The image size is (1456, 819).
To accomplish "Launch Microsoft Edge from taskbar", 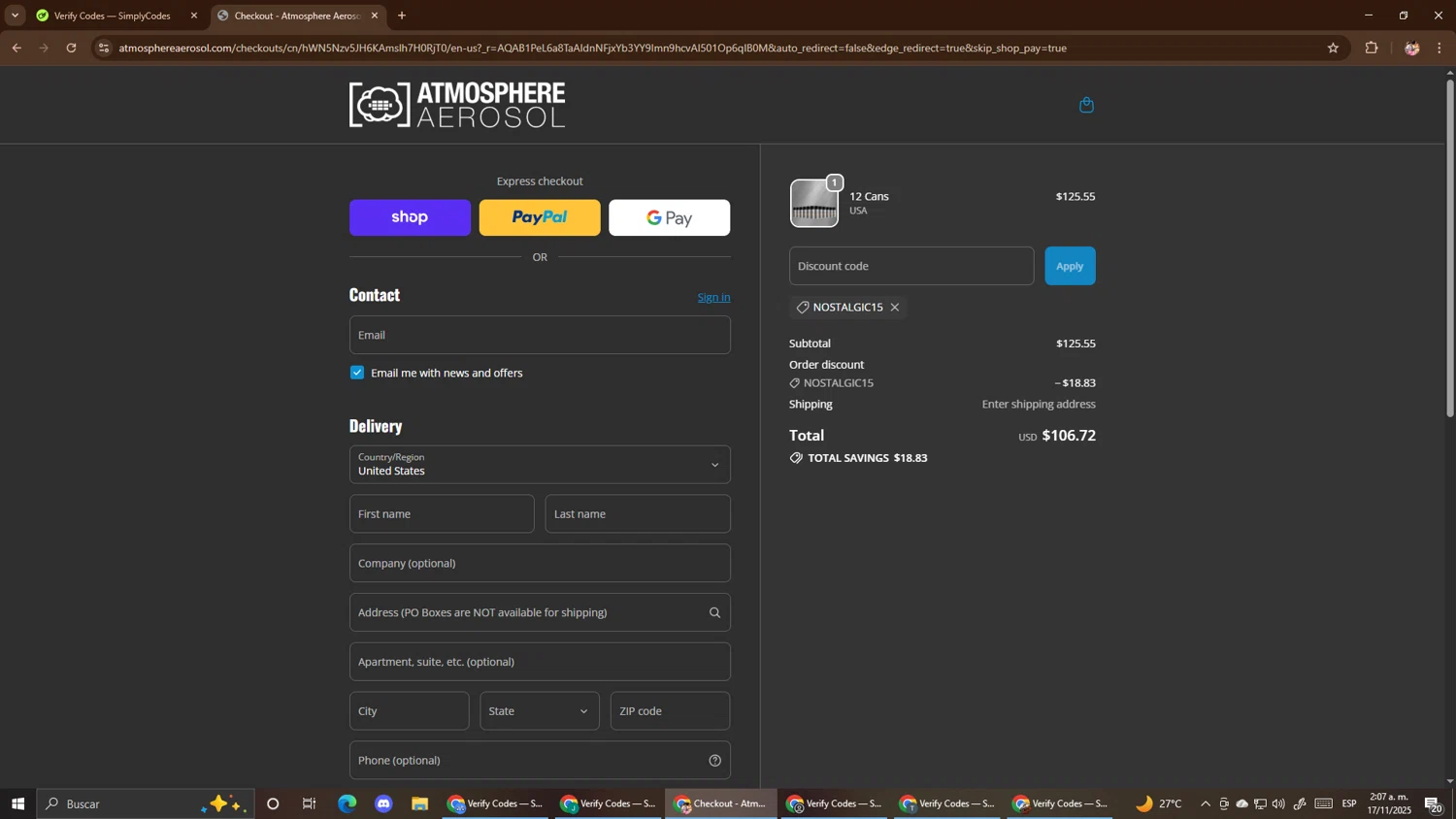I will tap(347, 803).
